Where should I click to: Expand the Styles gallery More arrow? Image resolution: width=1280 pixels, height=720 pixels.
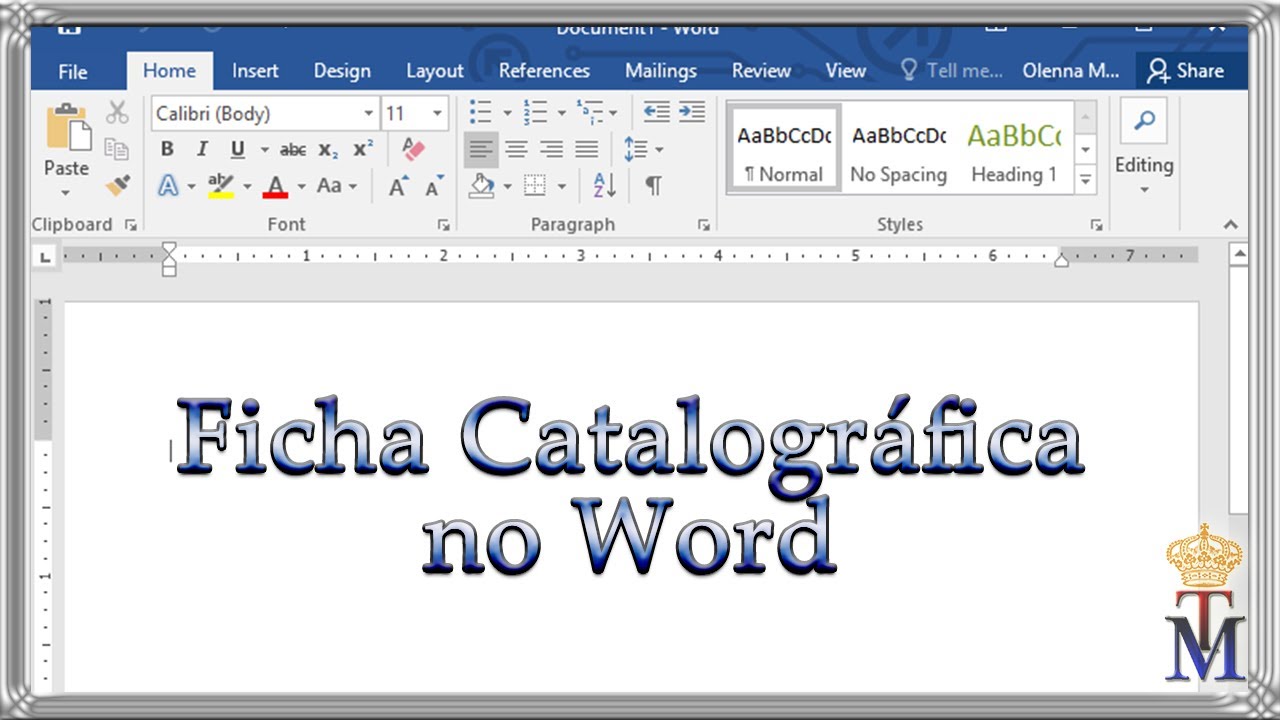pos(1086,180)
